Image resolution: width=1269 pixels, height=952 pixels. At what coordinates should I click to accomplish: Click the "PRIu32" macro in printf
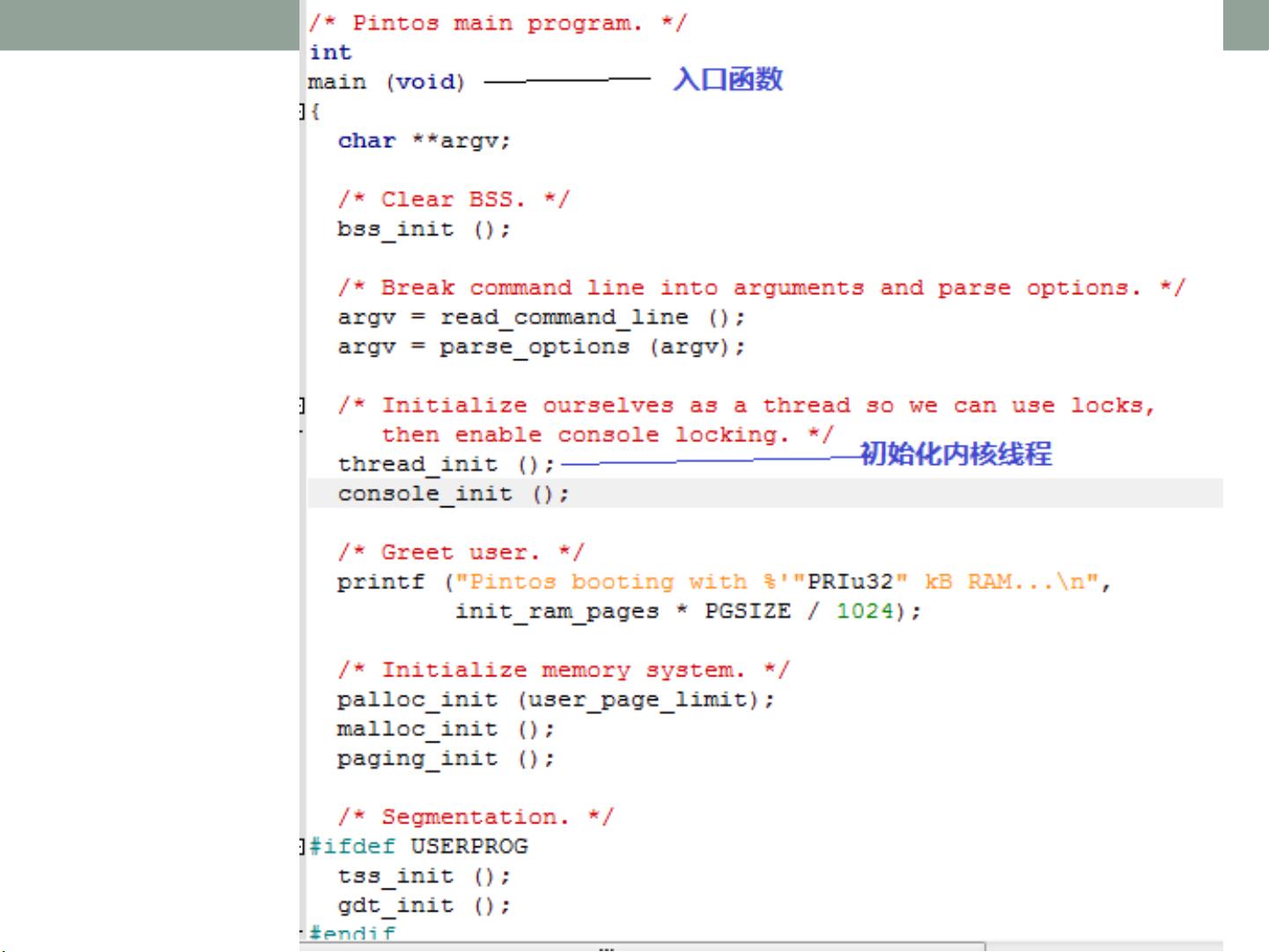point(850,582)
